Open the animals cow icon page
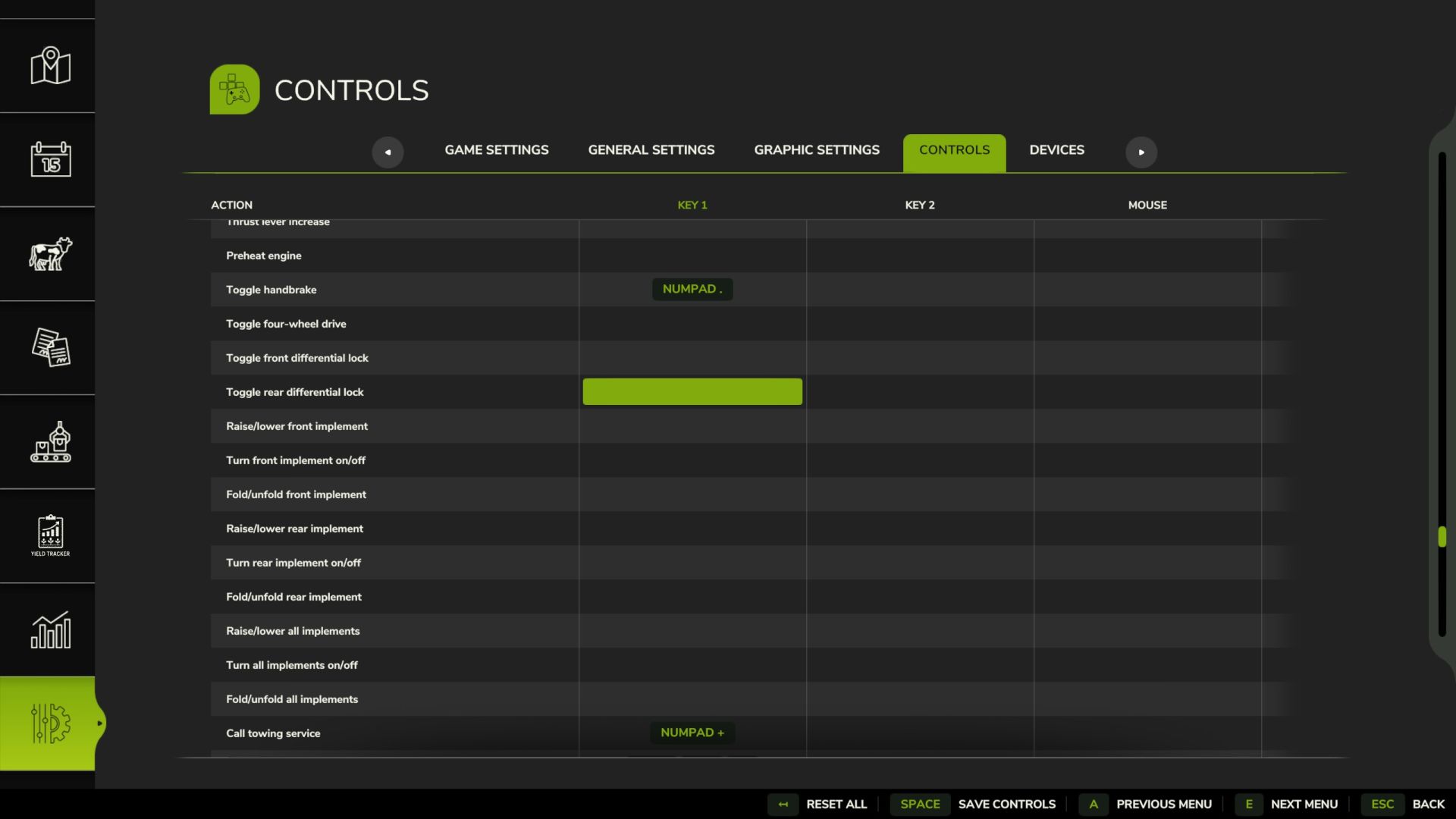Viewport: 1456px width, 819px height. click(x=50, y=253)
